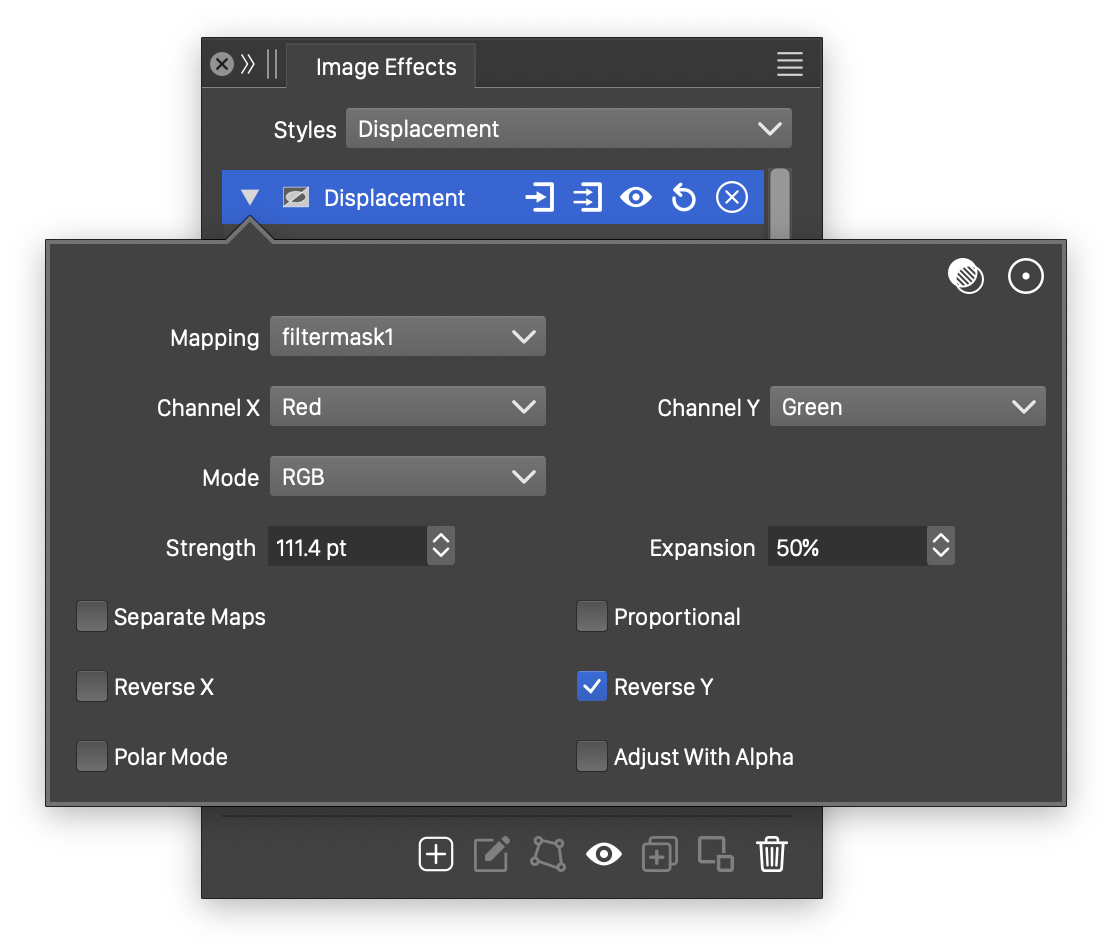Click the striped circle icon in popup
Screen dimensions: 1112x952
(966, 276)
